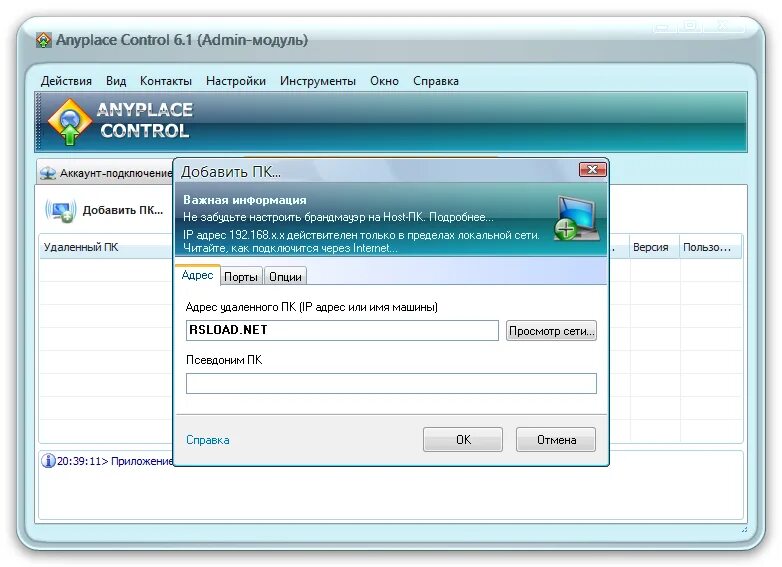
Task: Switch to the Порты tab
Action: click(x=241, y=277)
